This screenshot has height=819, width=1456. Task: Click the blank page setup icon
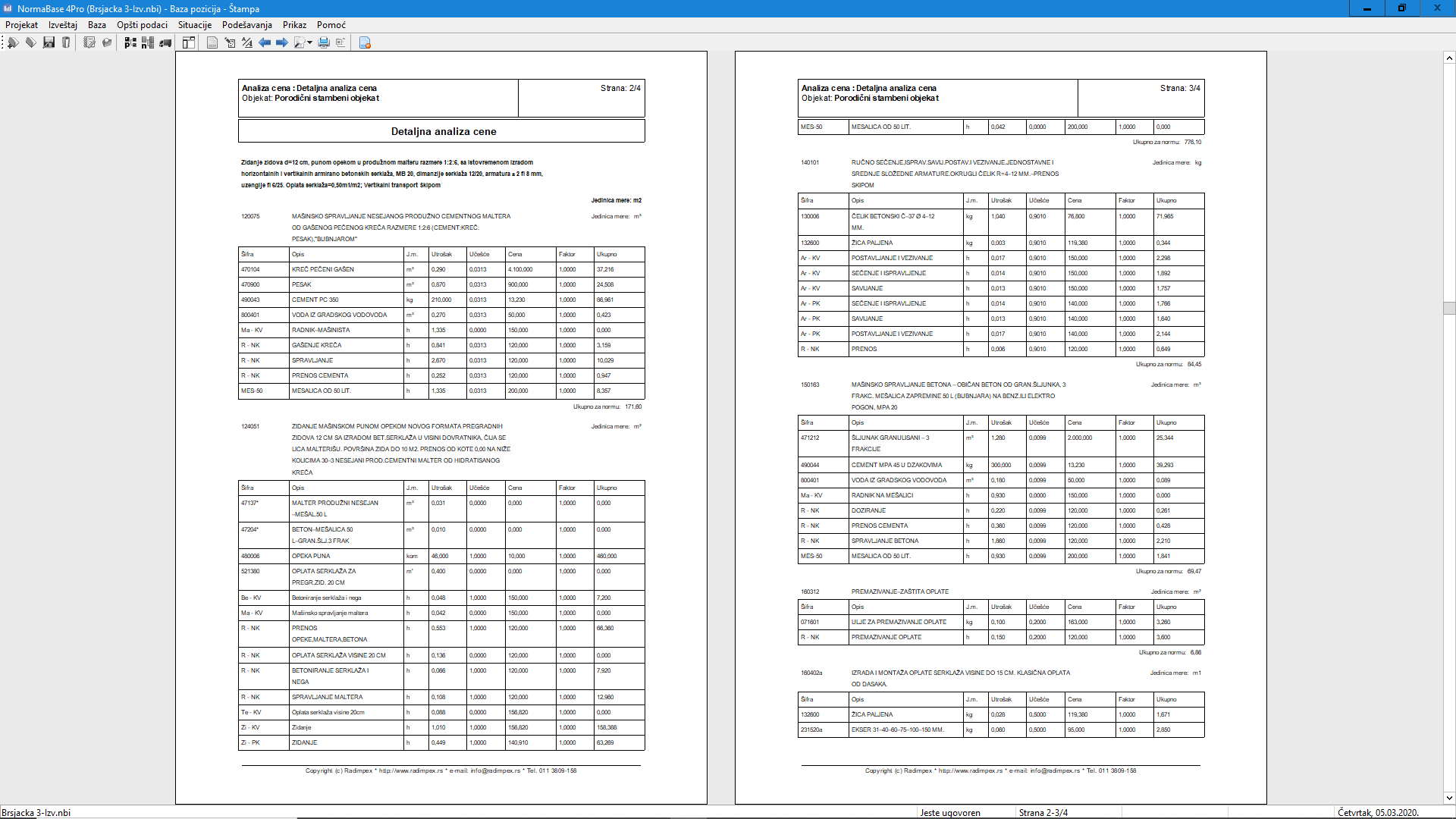coord(212,42)
